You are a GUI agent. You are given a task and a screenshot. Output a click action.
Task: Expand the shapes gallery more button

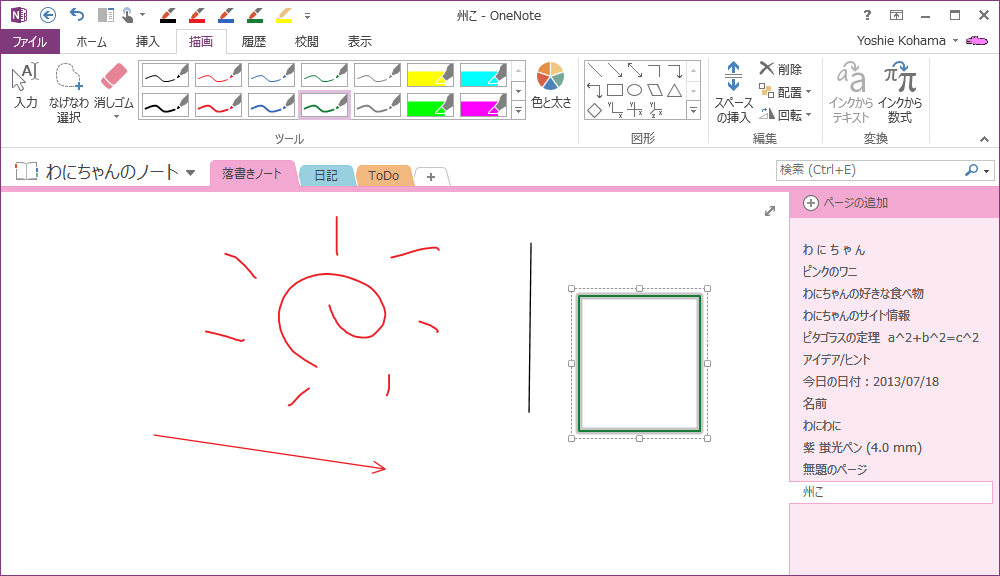click(x=693, y=111)
